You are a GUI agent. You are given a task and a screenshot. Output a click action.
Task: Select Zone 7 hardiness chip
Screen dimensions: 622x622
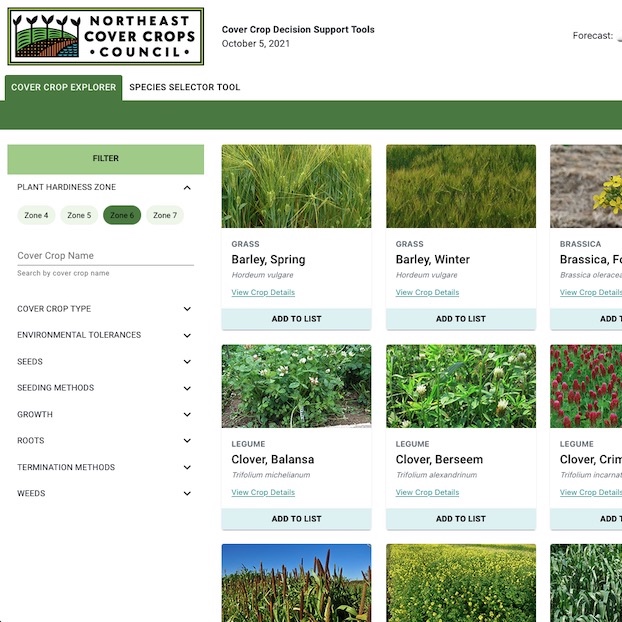tap(165, 215)
